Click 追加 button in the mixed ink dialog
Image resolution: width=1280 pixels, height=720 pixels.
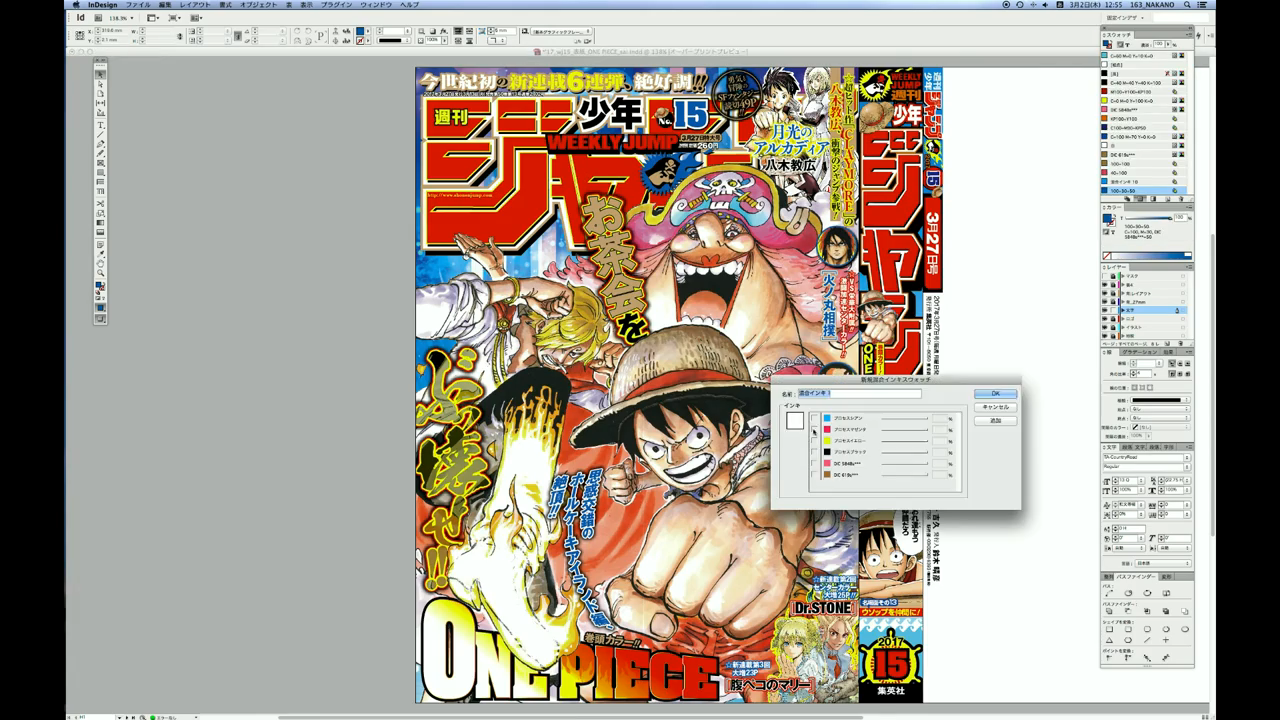pyautogui.click(x=995, y=420)
